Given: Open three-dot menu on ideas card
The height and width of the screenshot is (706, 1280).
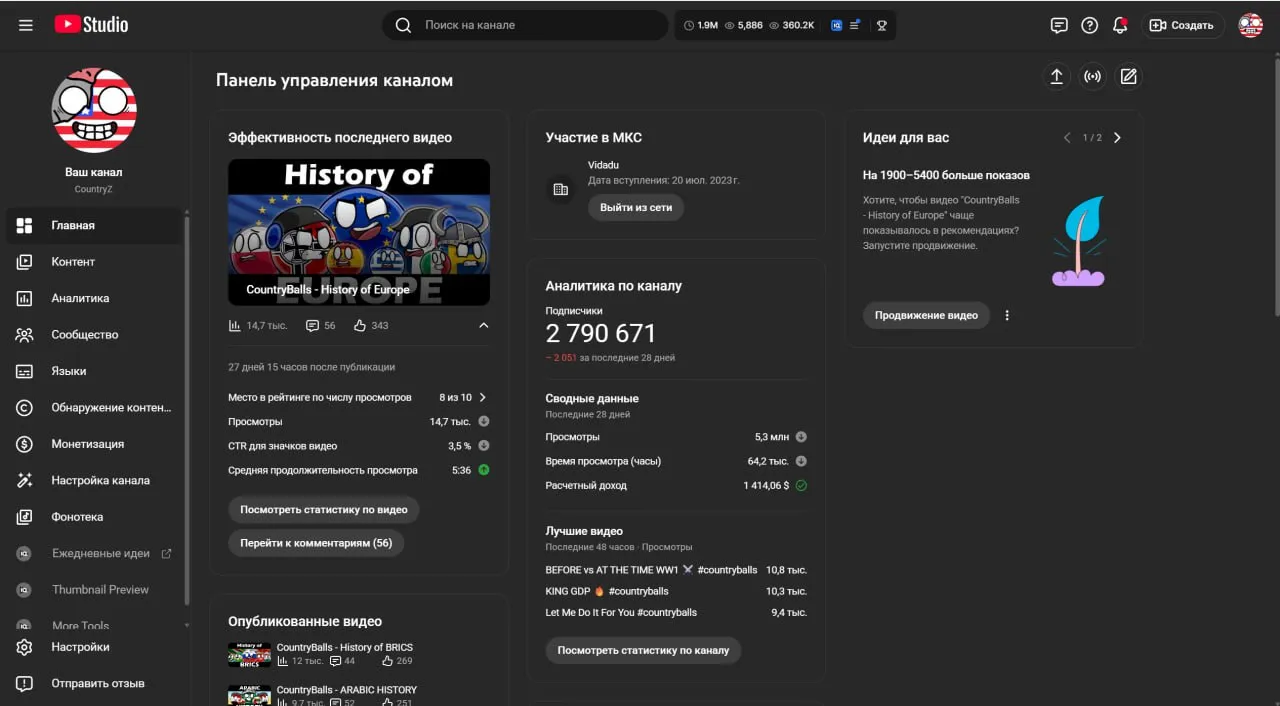Looking at the screenshot, I should (1007, 315).
